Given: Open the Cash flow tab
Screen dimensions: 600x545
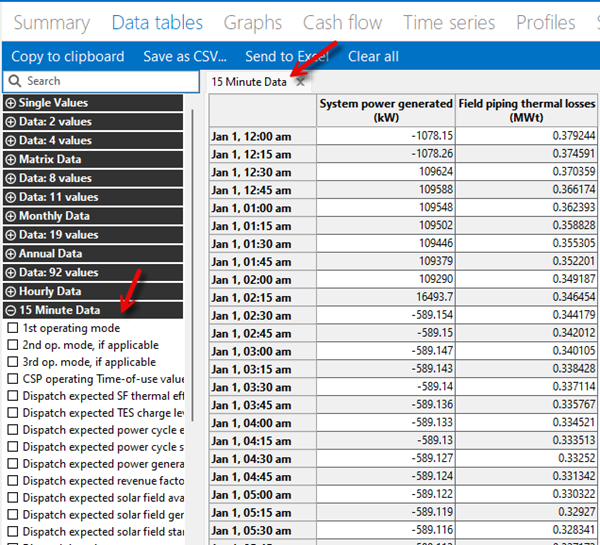Looking at the screenshot, I should [342, 22].
